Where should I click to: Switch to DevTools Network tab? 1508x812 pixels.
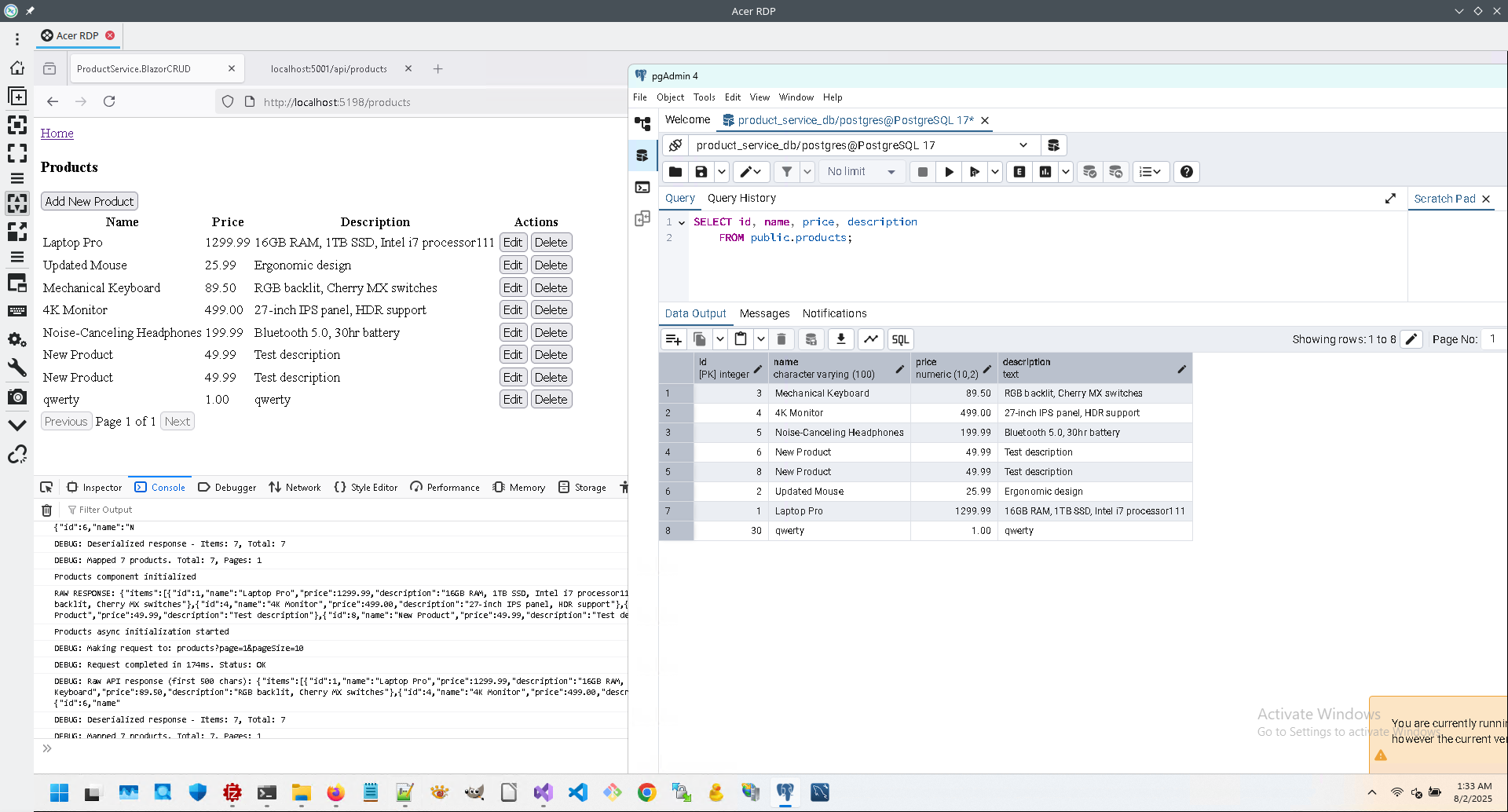295,487
